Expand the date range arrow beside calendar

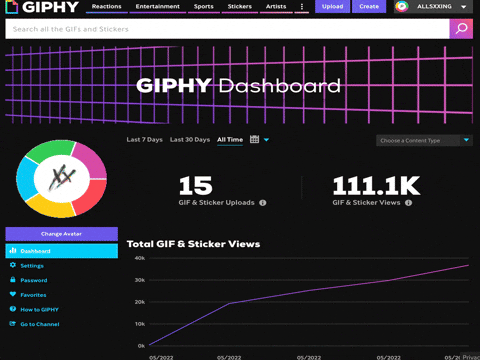266,140
